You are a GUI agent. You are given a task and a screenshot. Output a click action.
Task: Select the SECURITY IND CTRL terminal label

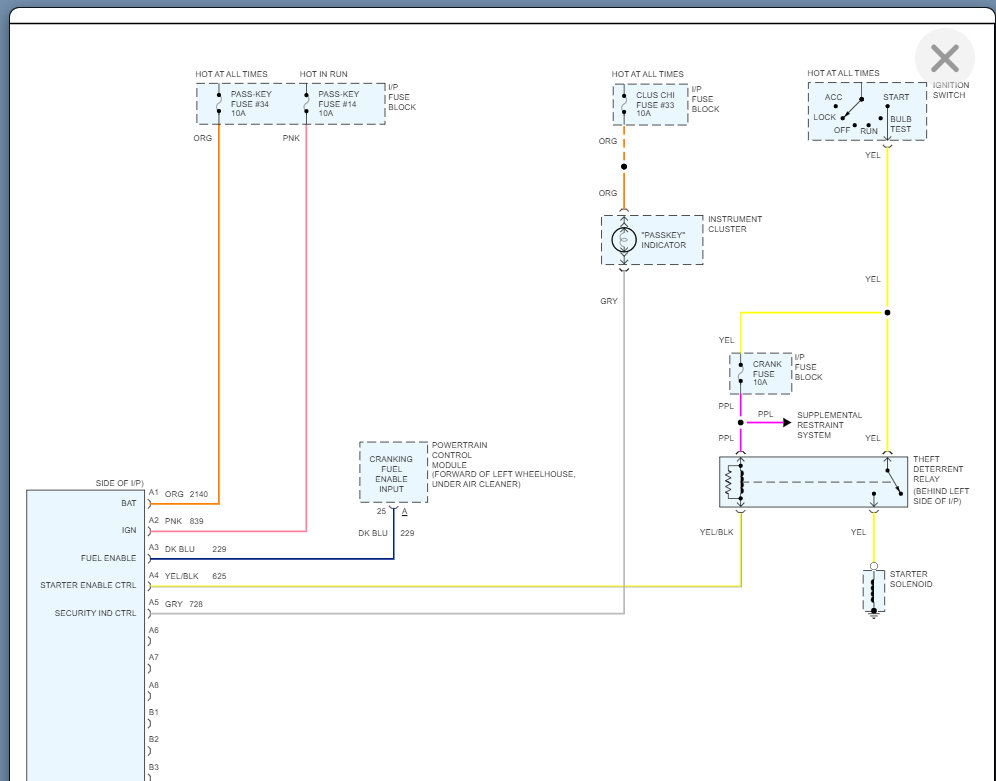(x=95, y=613)
